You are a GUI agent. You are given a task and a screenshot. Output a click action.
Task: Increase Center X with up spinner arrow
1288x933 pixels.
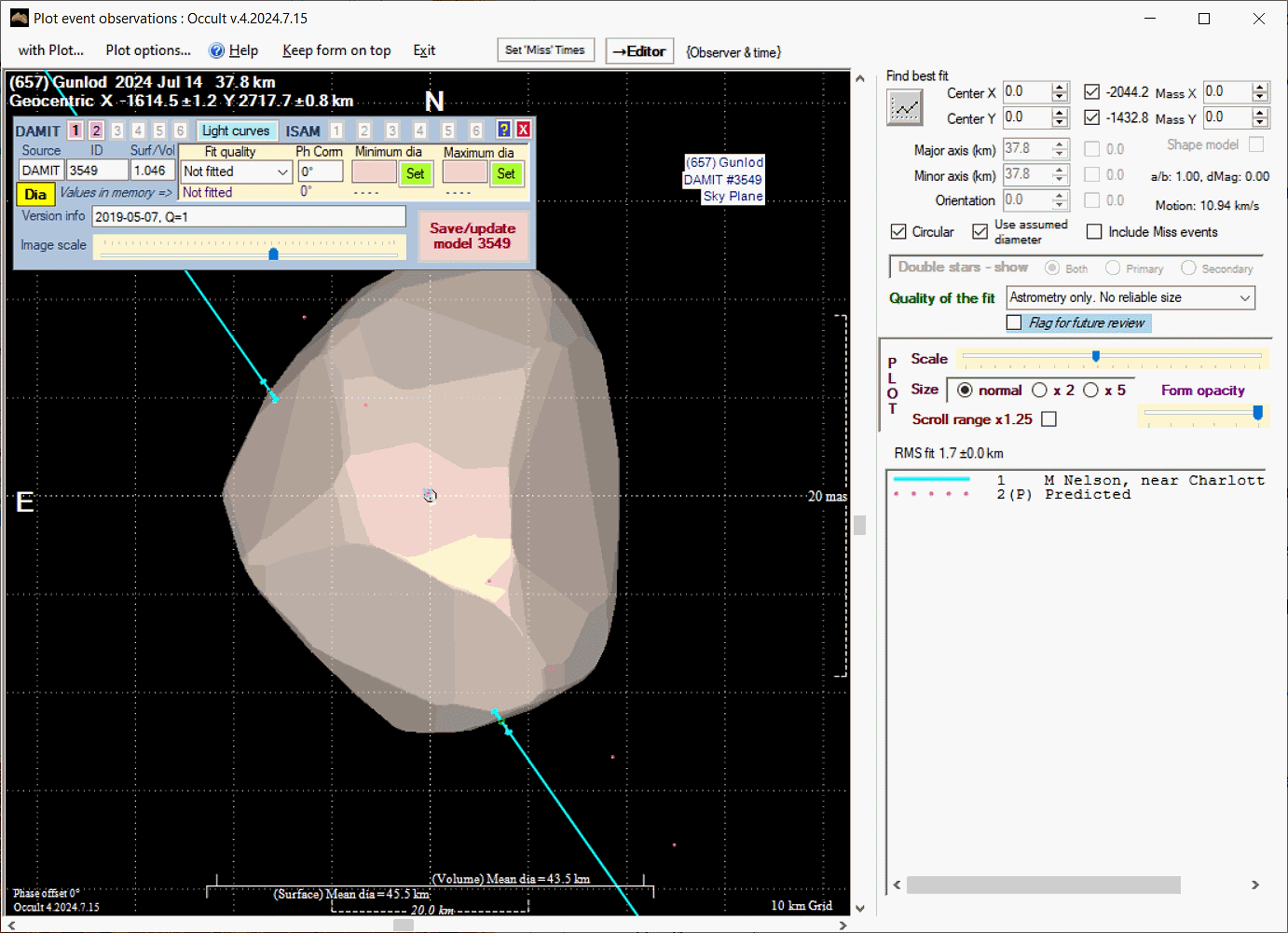point(1060,88)
